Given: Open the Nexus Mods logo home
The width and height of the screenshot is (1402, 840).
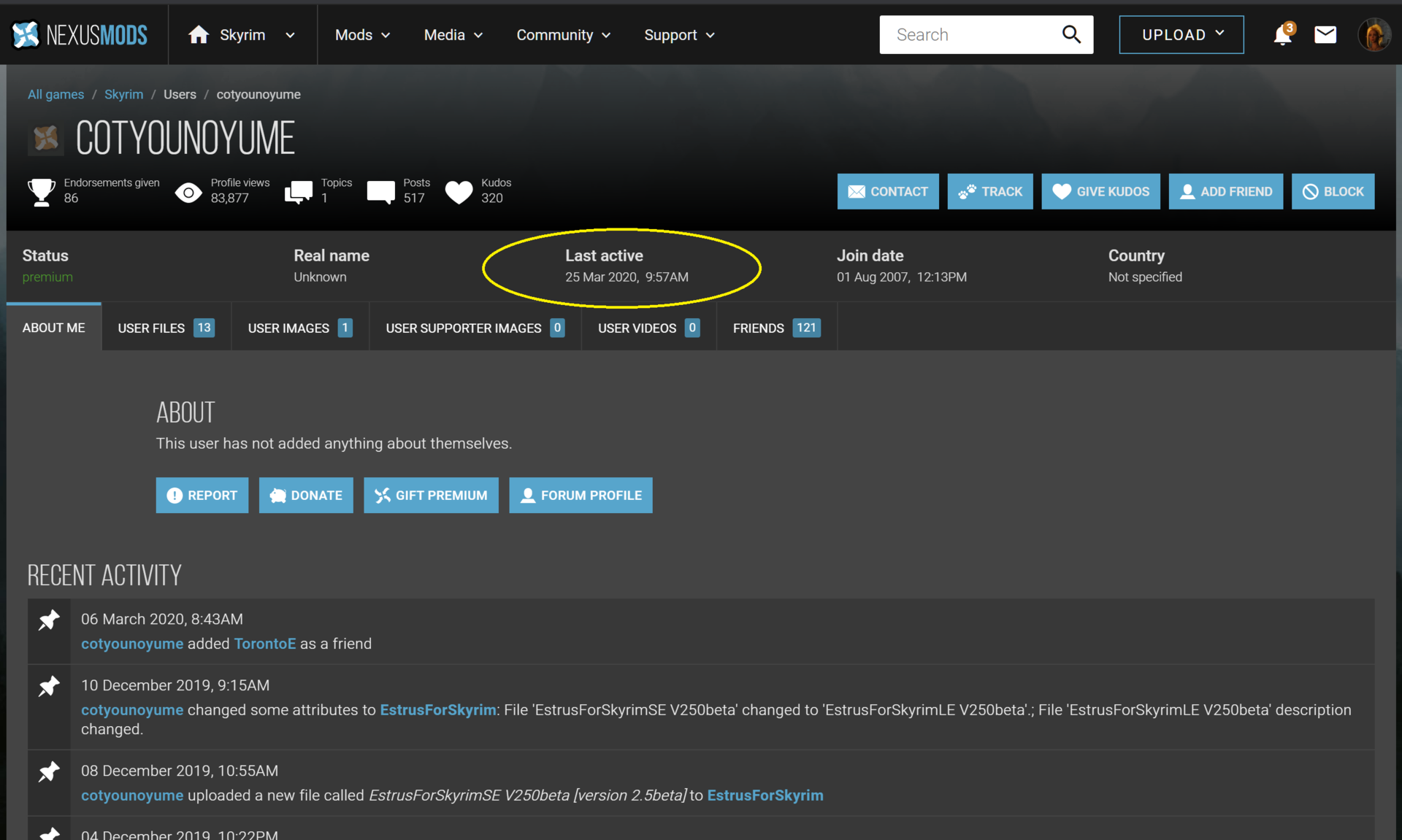Looking at the screenshot, I should click(80, 34).
